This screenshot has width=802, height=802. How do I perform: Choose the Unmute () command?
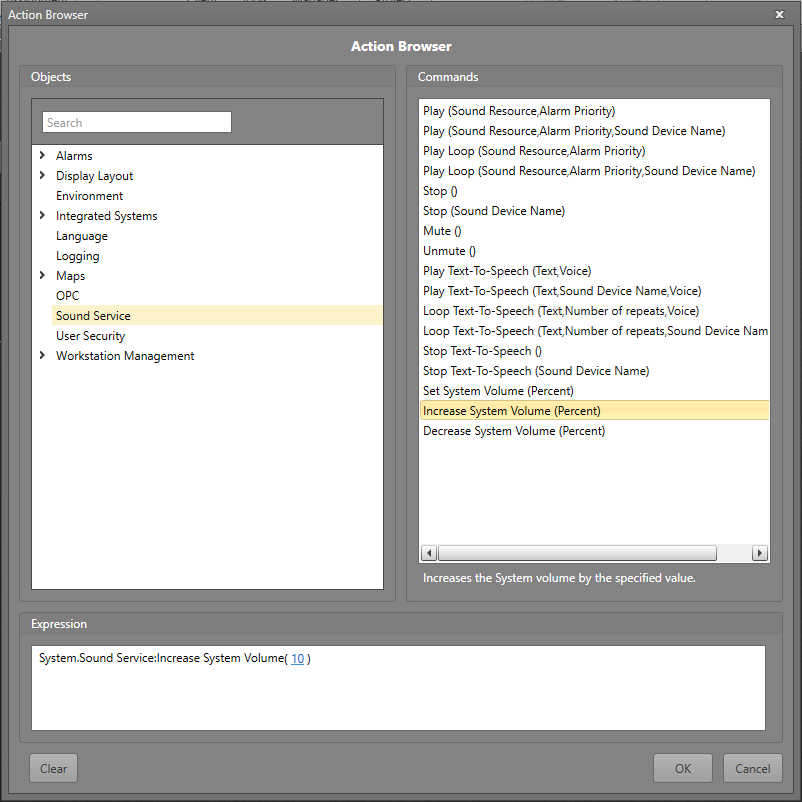[x=449, y=251]
